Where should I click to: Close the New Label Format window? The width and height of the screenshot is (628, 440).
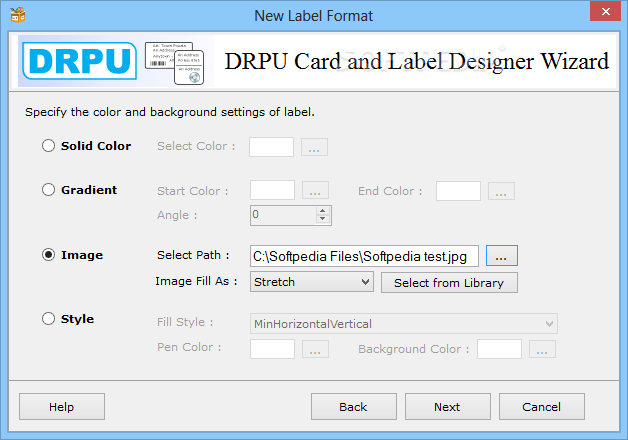pyautogui.click(x=606, y=11)
